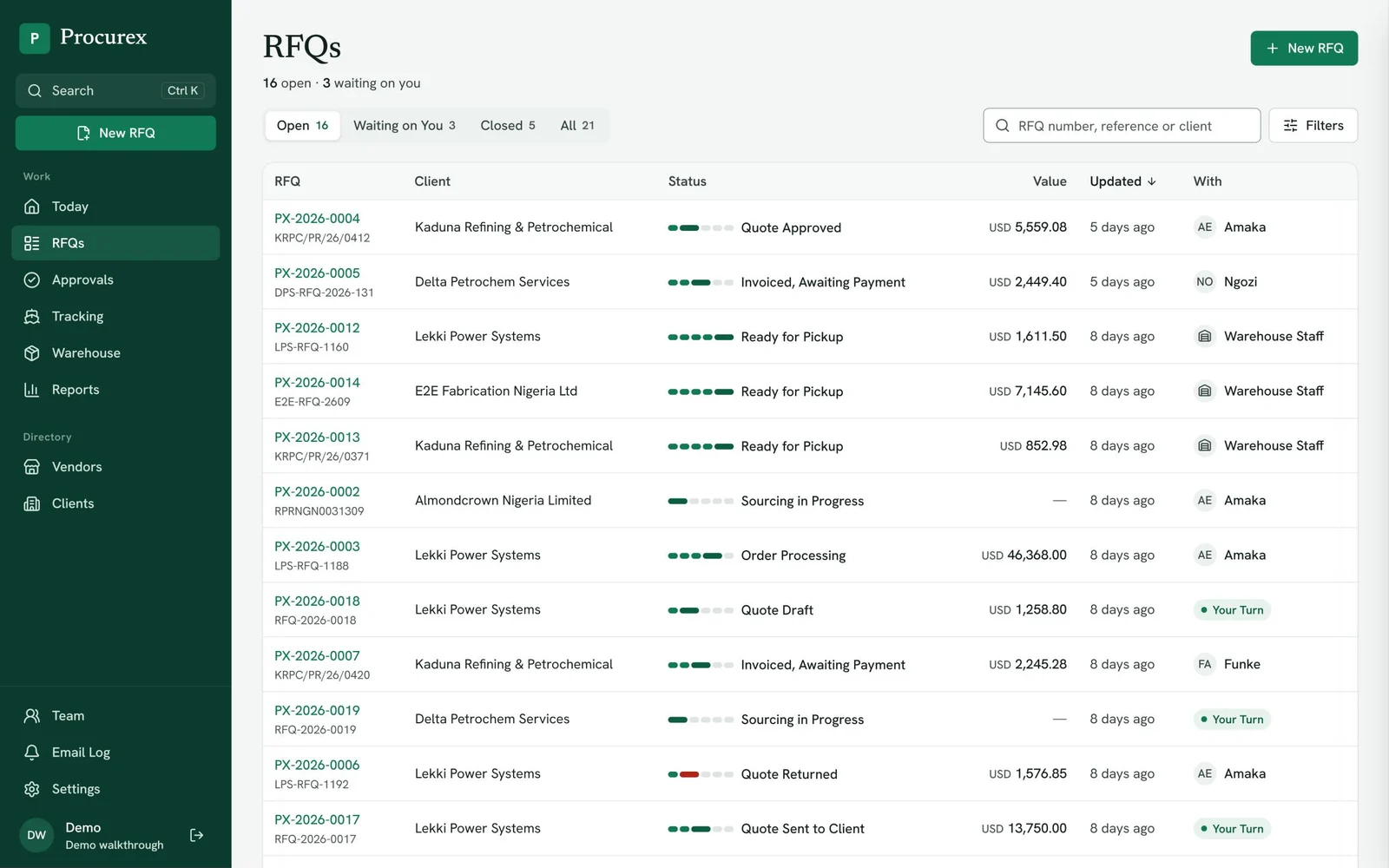Screen dimensions: 1389x868
Task: Click the value USD 46,368.00
Action: click(1024, 556)
